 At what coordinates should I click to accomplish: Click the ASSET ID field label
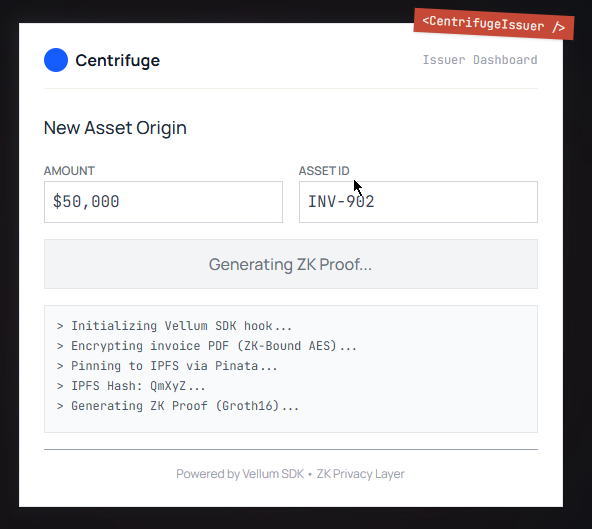[324, 171]
